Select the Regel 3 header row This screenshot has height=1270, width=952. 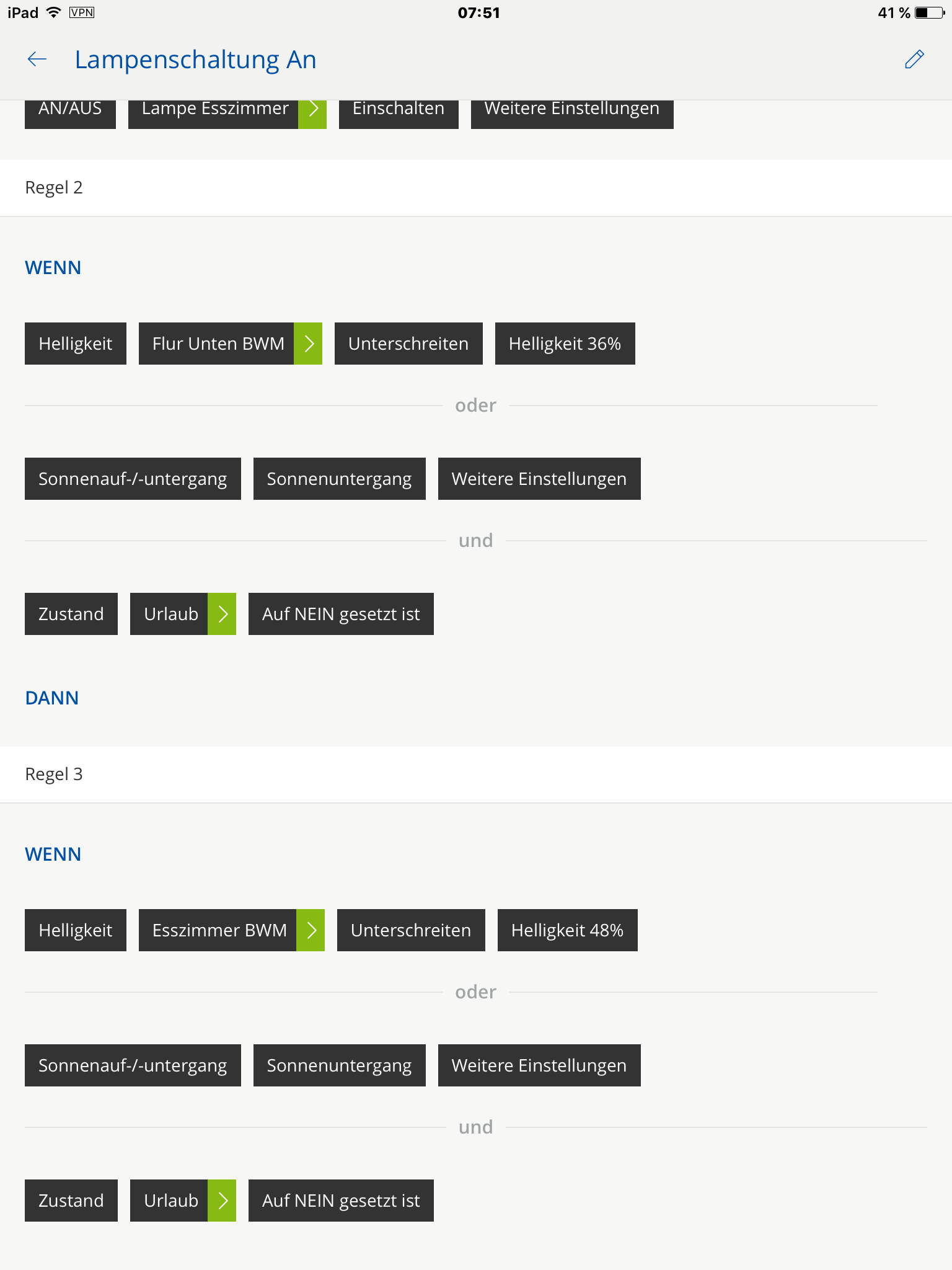476,775
